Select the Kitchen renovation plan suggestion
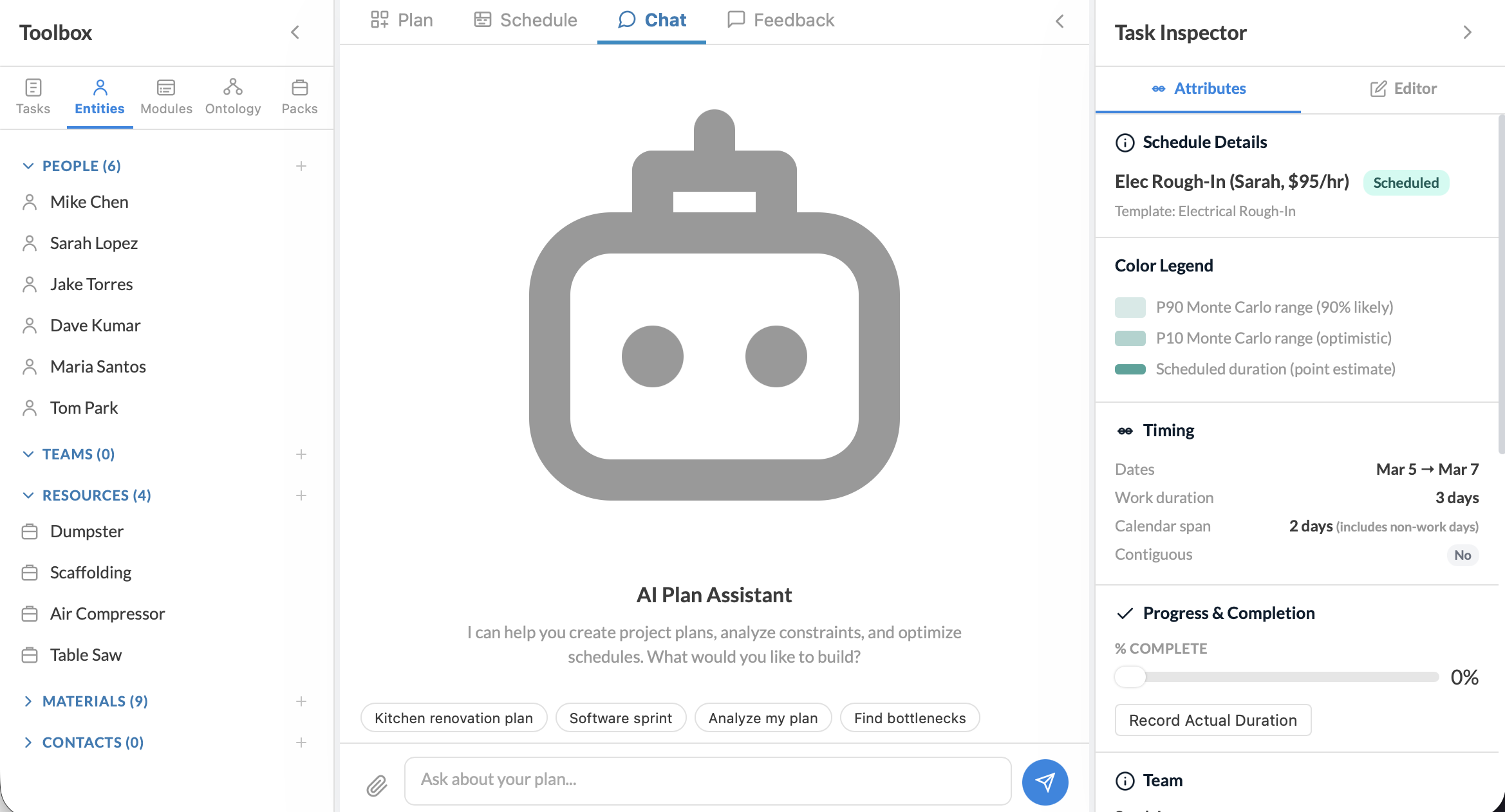Viewport: 1505px width, 812px height. [x=453, y=717]
